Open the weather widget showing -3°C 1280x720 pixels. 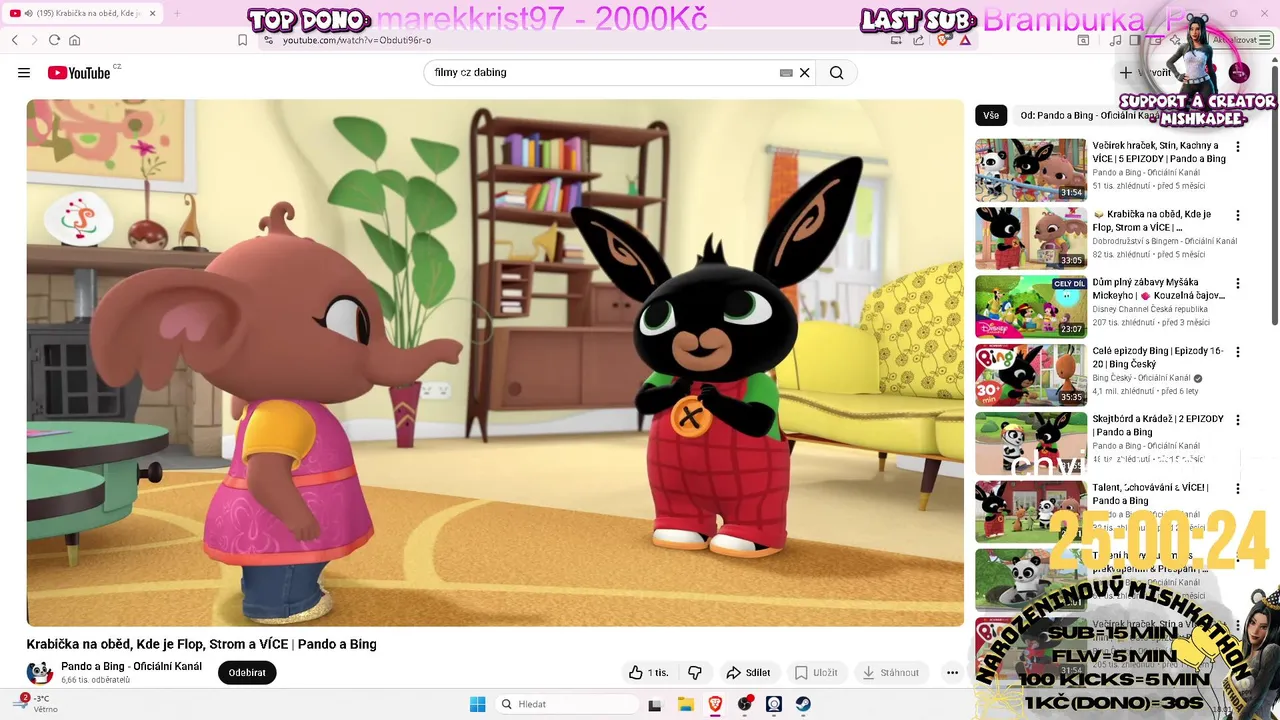[x=36, y=704]
